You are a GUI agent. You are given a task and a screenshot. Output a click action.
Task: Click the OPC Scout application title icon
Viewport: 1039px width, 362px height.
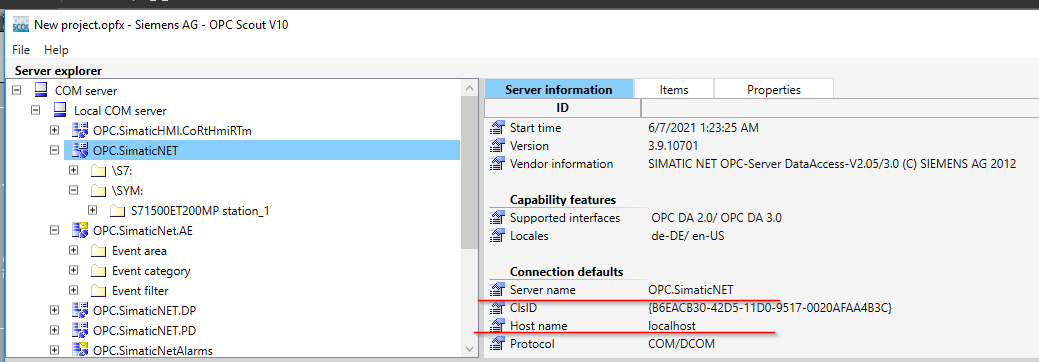point(21,25)
